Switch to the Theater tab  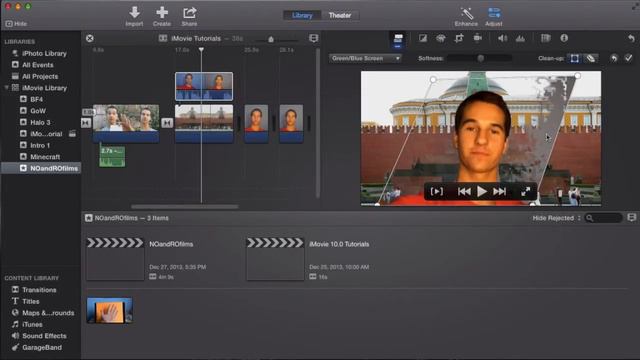pos(340,16)
